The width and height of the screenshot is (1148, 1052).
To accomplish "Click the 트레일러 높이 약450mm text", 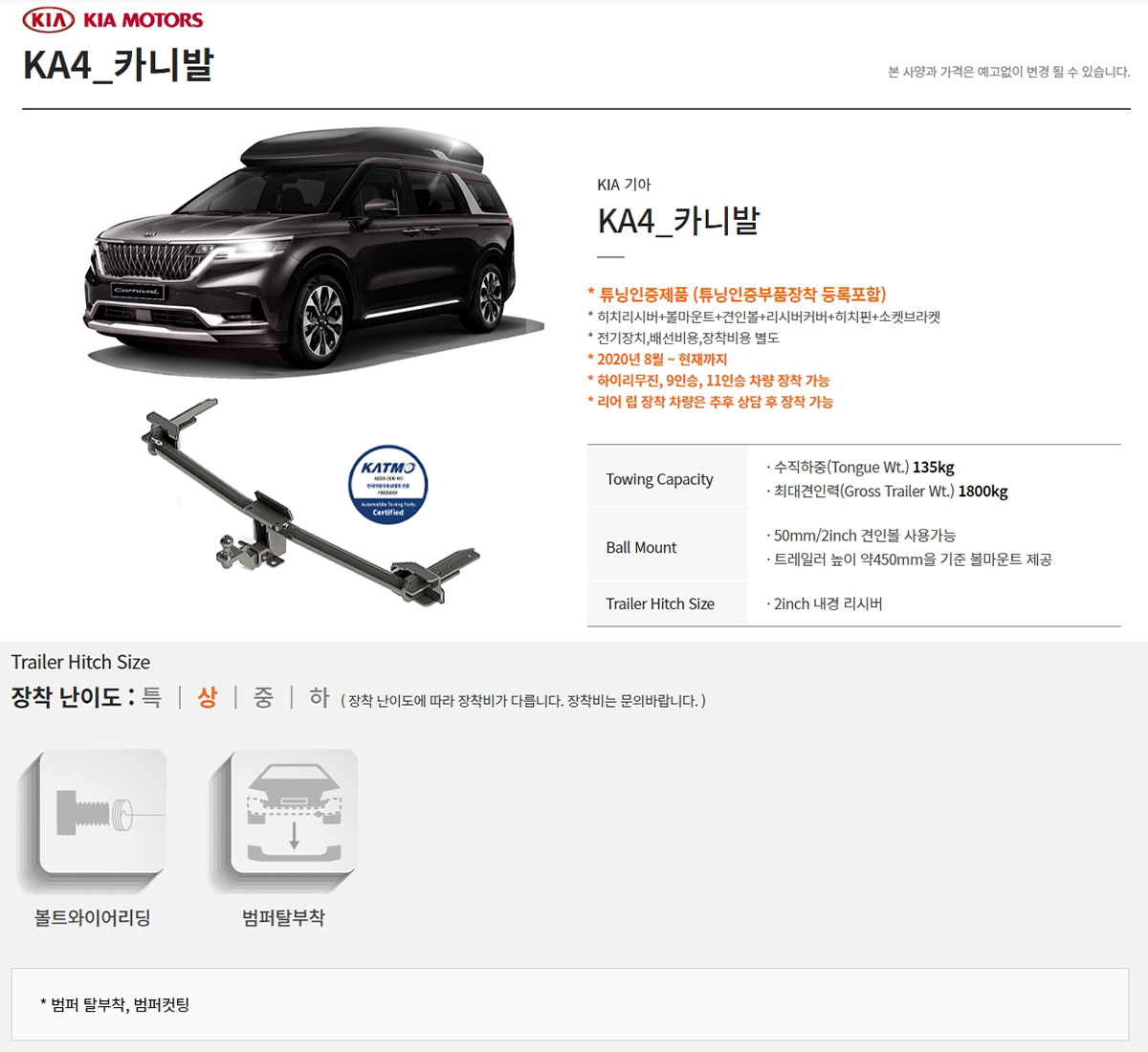I will point(909,559).
